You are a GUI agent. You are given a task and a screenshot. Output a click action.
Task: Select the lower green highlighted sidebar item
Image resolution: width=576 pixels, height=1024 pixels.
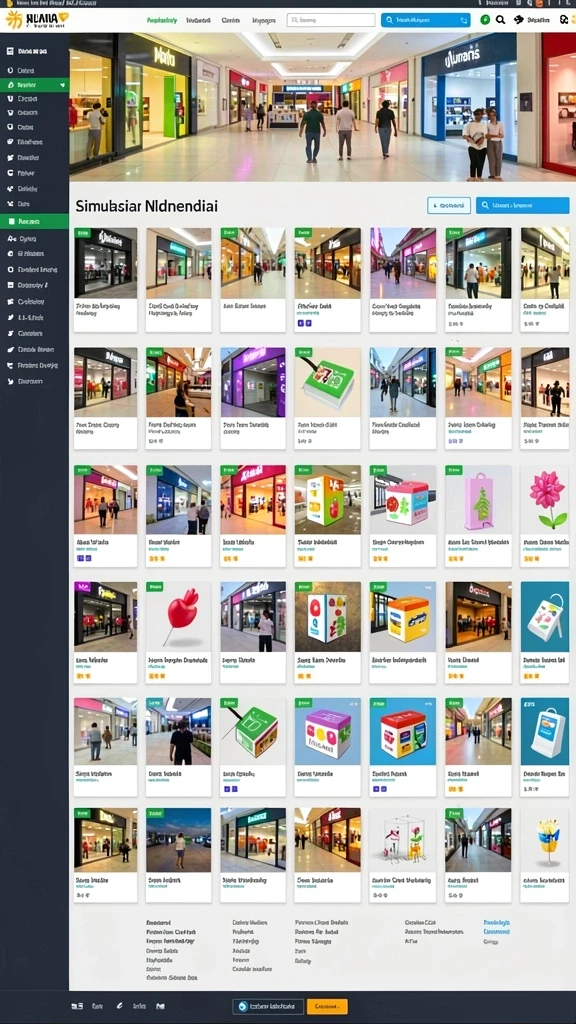34,221
